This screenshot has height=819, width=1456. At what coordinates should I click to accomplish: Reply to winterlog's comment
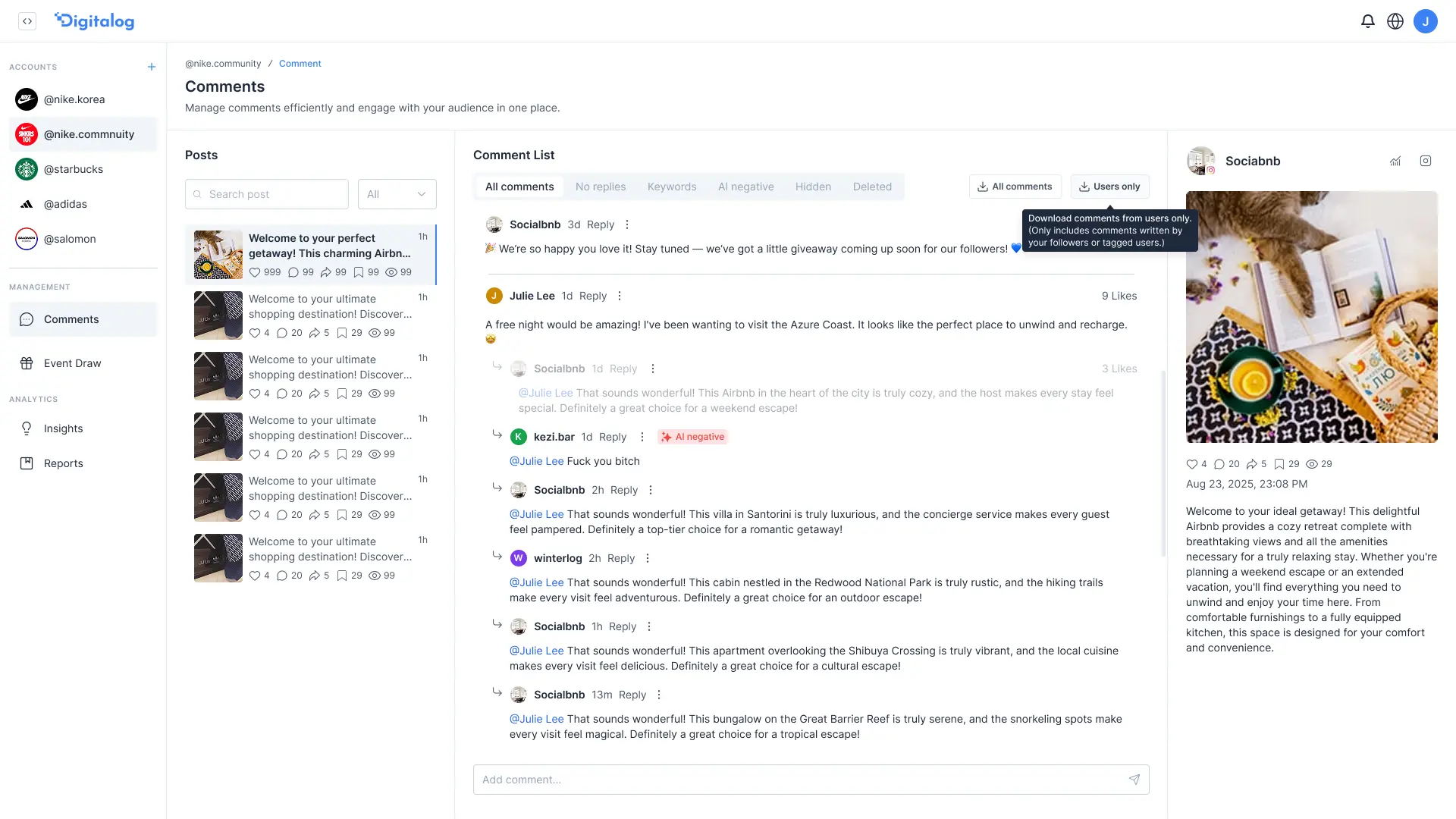tap(621, 558)
